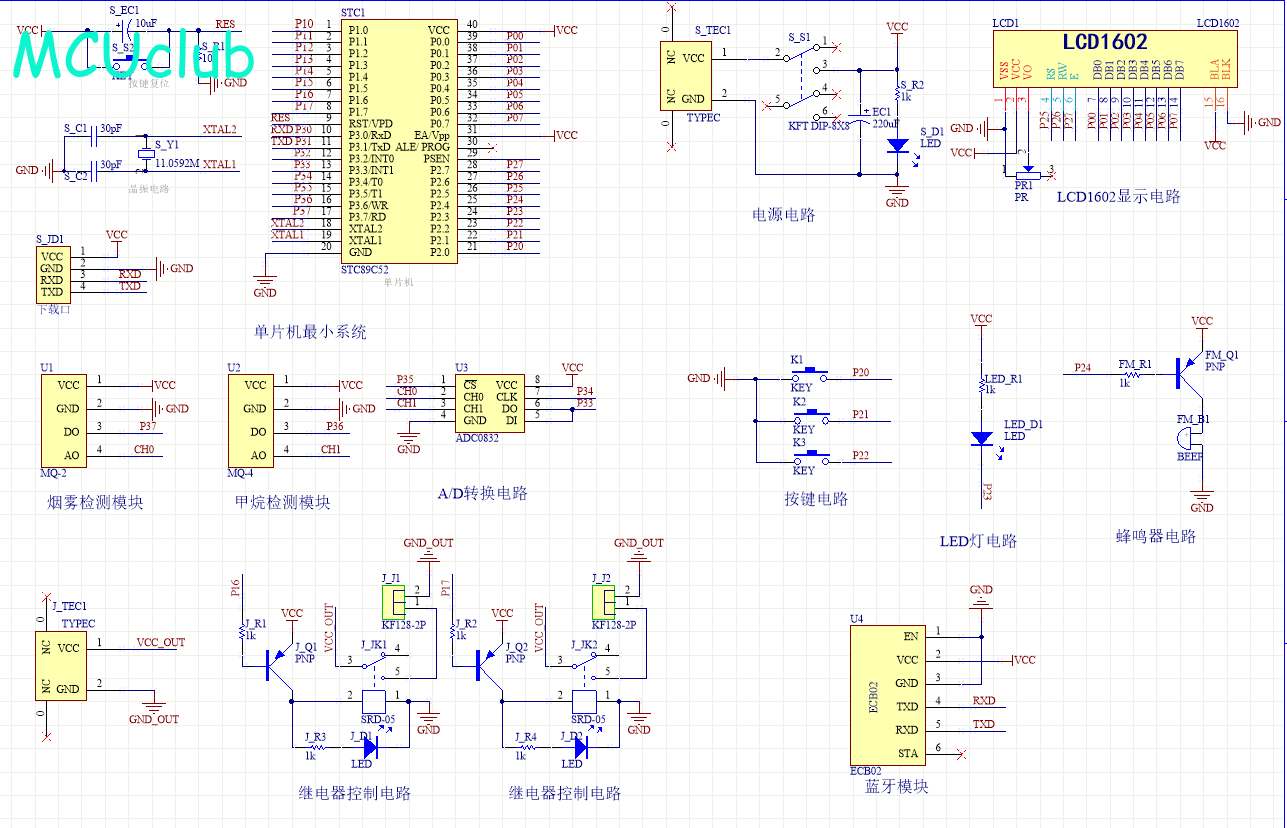1287x828 pixels.
Task: Click the MCUclub watermark logo
Action: (x=132, y=53)
